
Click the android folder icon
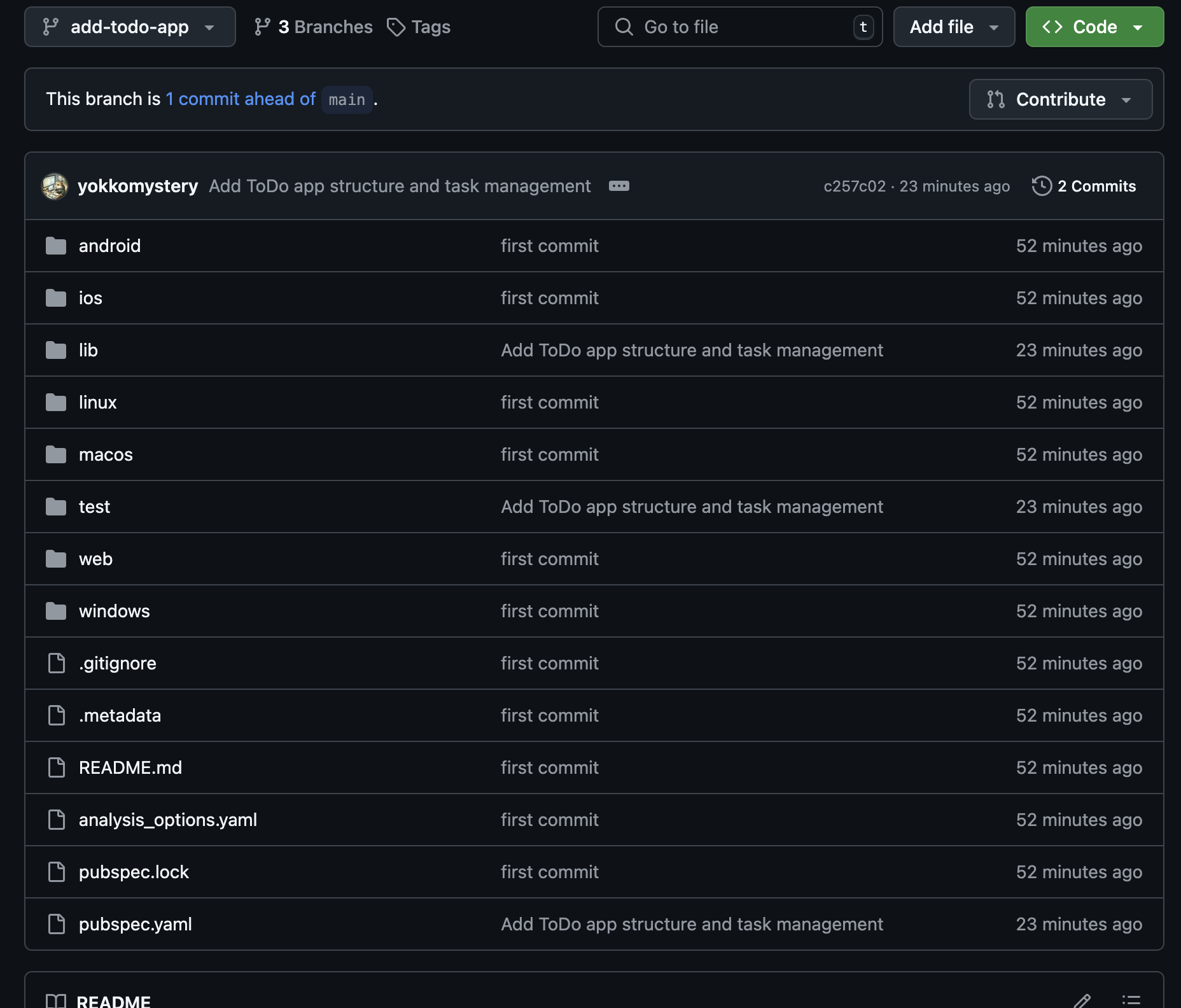tap(56, 246)
